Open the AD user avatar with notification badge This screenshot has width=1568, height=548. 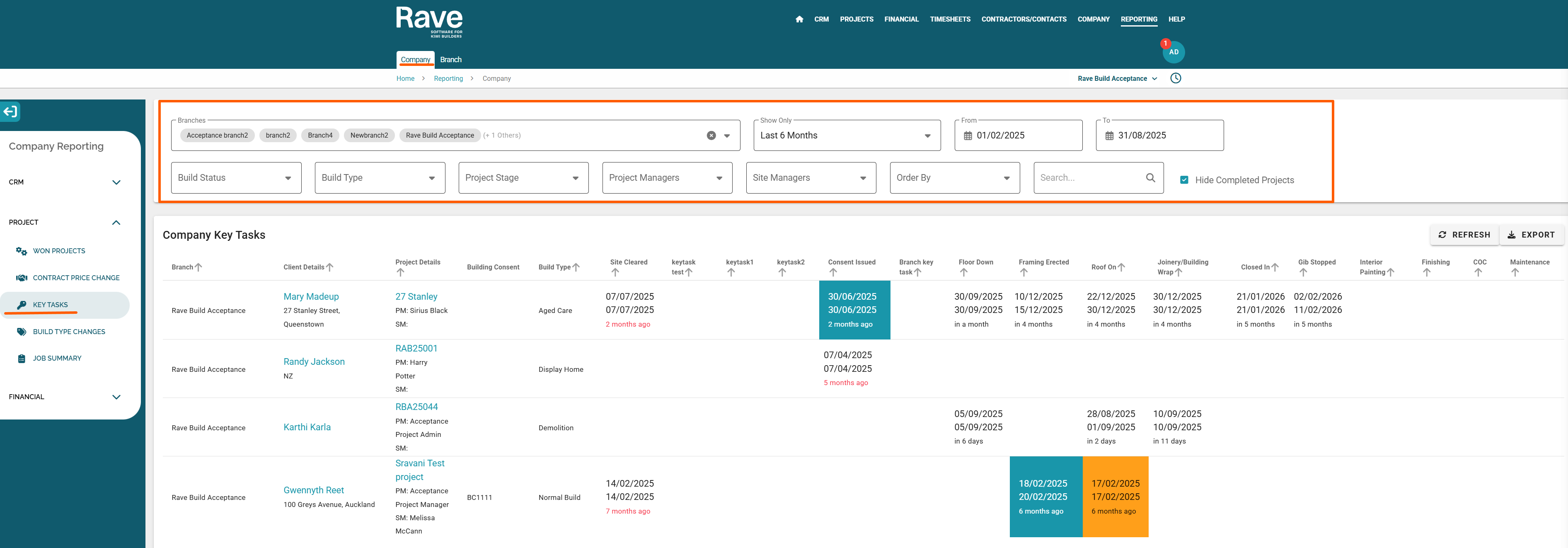point(1173,52)
